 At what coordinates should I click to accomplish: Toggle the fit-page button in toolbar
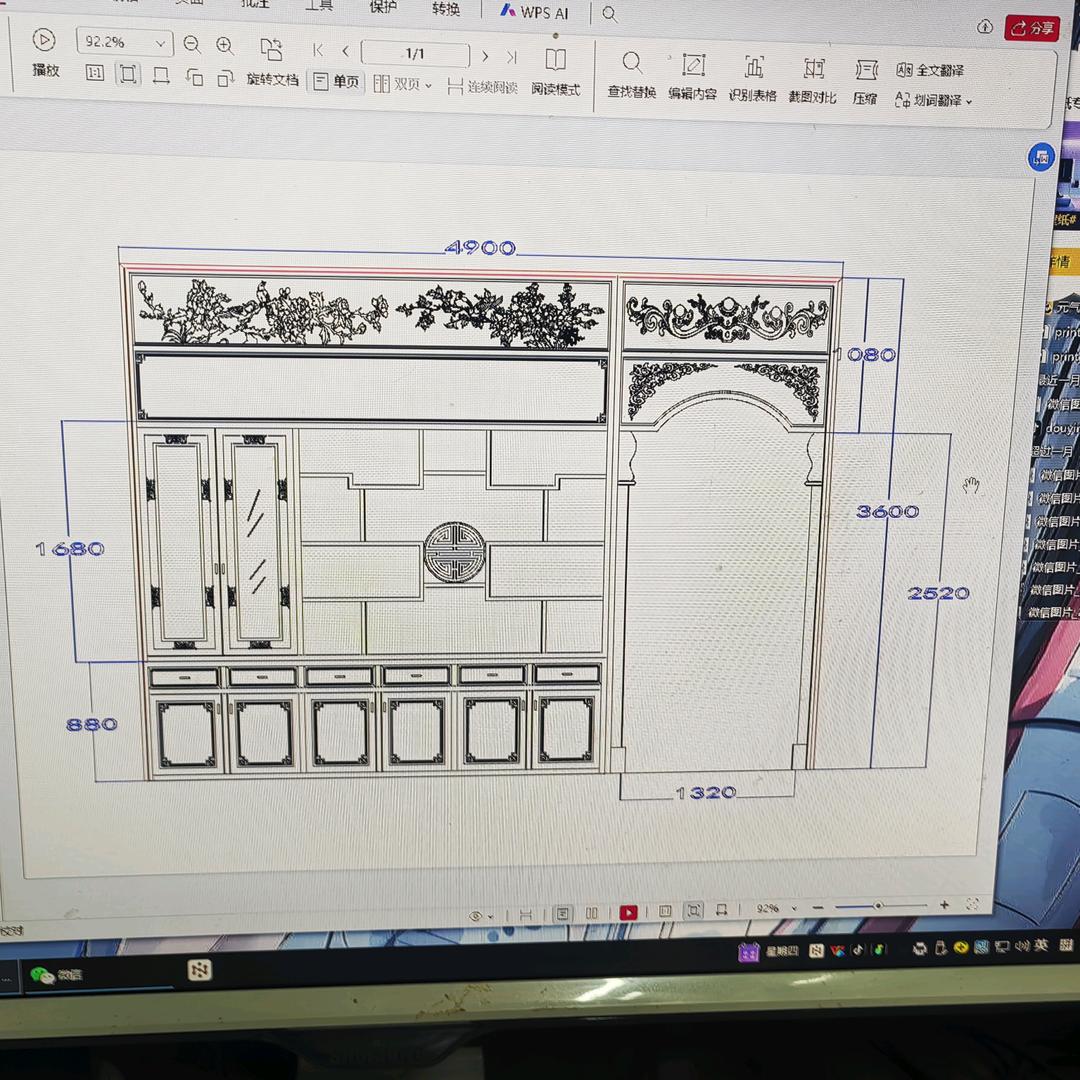click(128, 74)
